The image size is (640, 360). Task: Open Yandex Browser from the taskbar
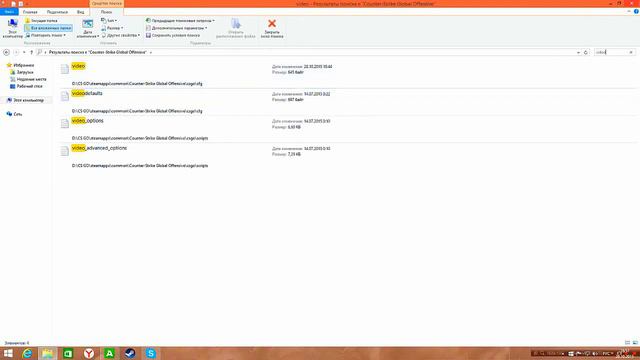click(89, 353)
